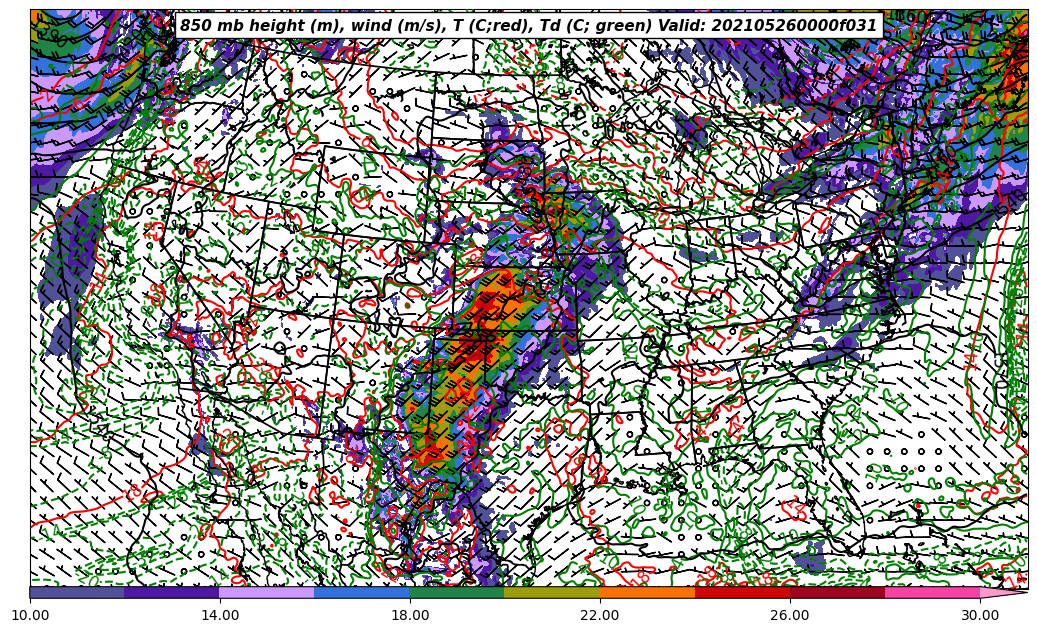Select the hot pink colorbar segment
Screen dimensions: 1037x632
(932, 592)
